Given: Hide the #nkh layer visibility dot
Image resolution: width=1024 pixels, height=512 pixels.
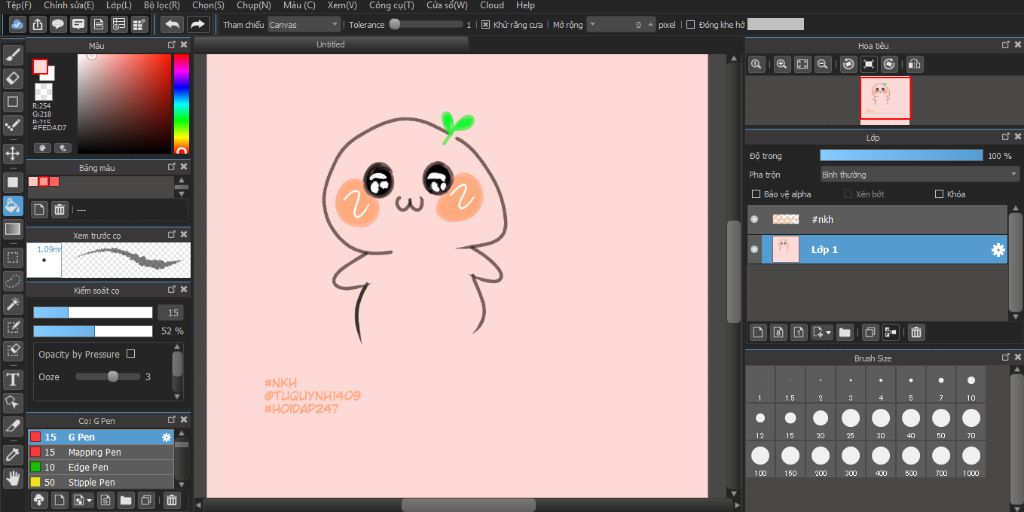Looking at the screenshot, I should point(754,219).
